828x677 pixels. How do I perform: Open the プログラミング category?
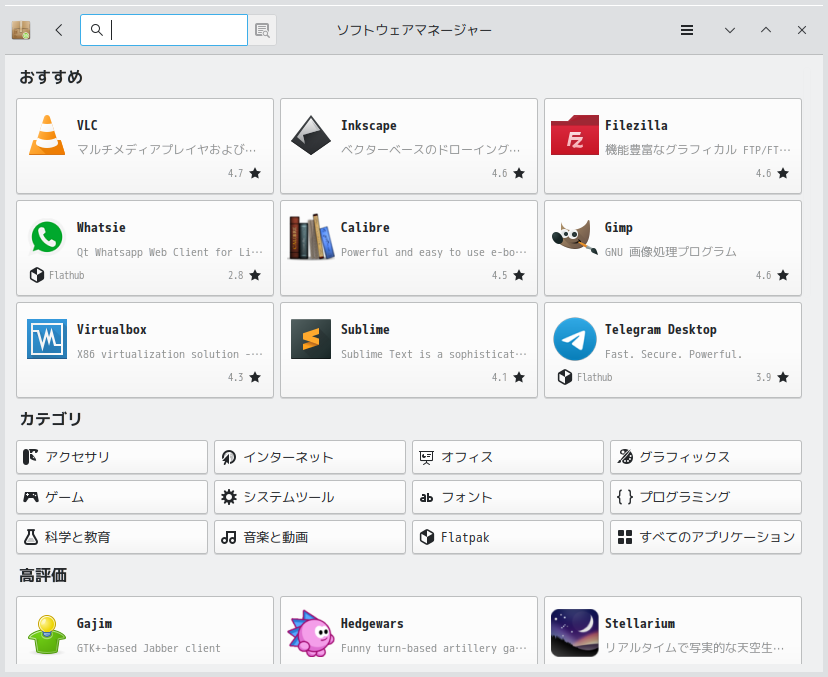point(706,497)
